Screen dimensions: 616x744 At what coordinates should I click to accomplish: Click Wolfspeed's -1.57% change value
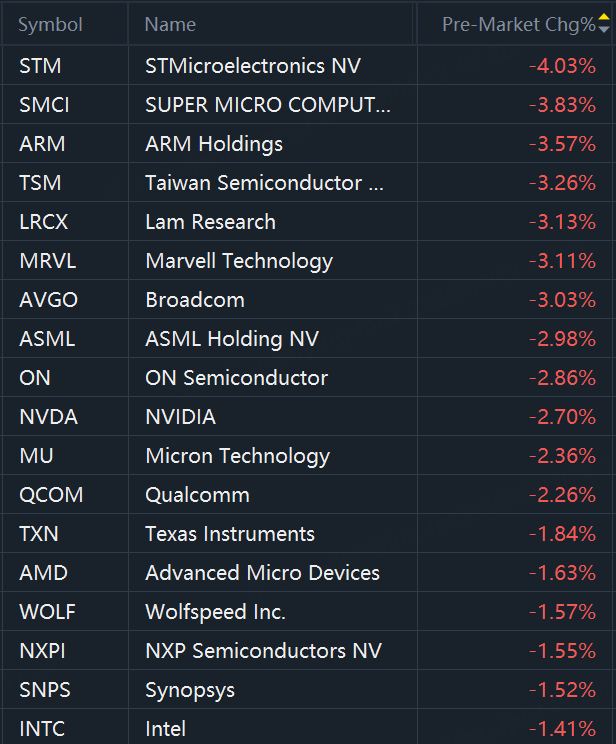tap(562, 612)
